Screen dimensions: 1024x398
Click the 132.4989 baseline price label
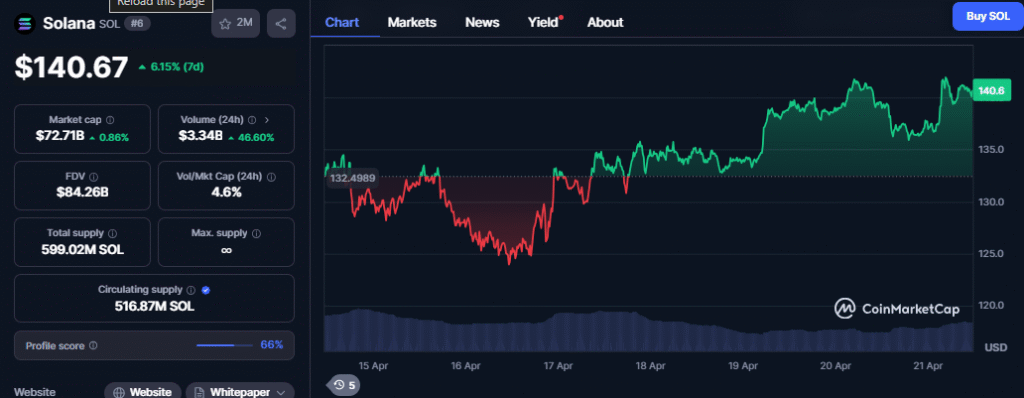point(353,178)
